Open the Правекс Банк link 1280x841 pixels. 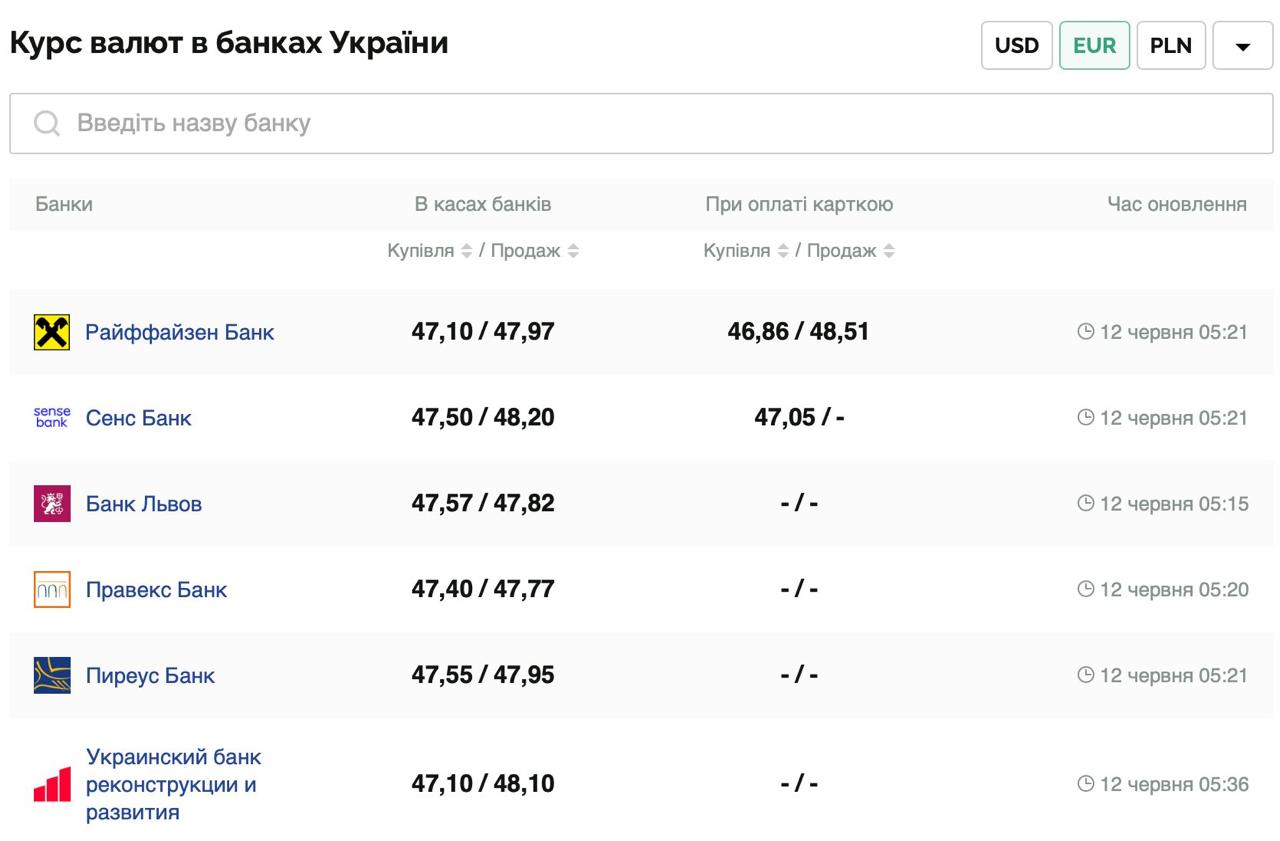[156, 590]
